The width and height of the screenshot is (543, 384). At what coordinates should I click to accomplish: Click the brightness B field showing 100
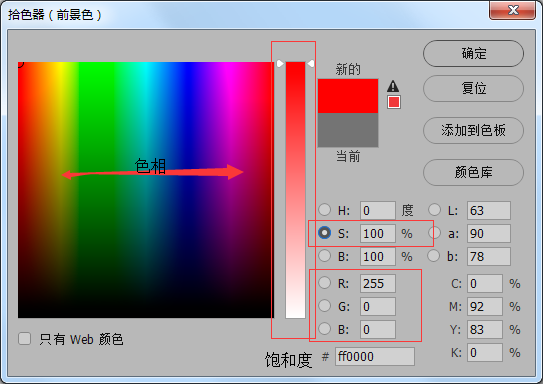click(378, 257)
